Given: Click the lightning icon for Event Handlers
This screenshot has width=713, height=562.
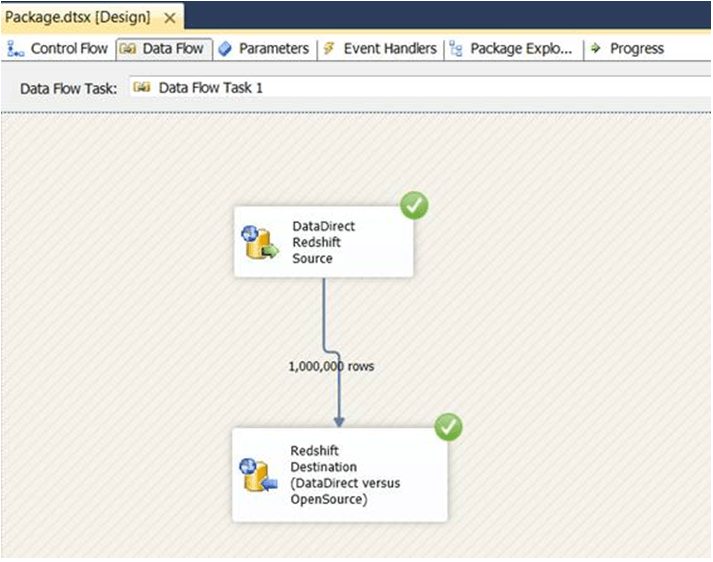Looking at the screenshot, I should [x=330, y=49].
